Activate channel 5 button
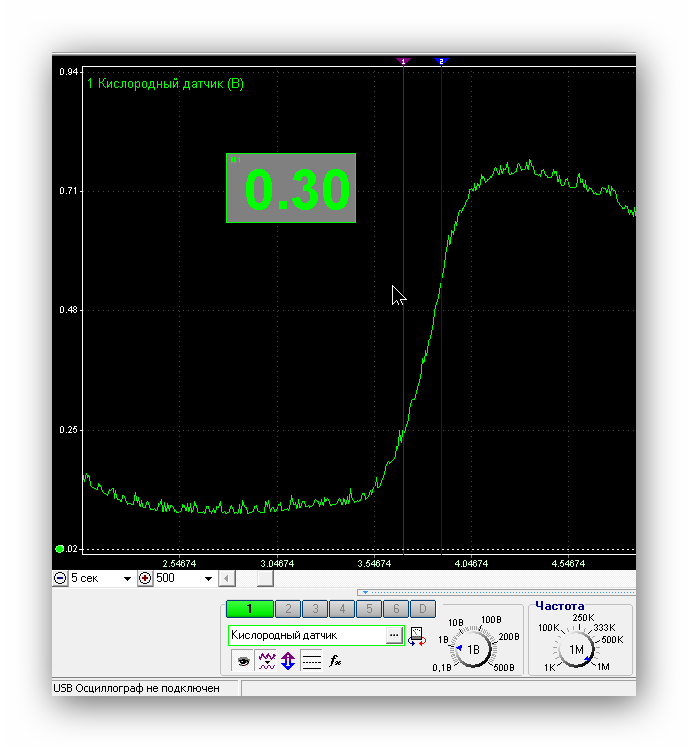Screen dimensions: 688x748 369,609
